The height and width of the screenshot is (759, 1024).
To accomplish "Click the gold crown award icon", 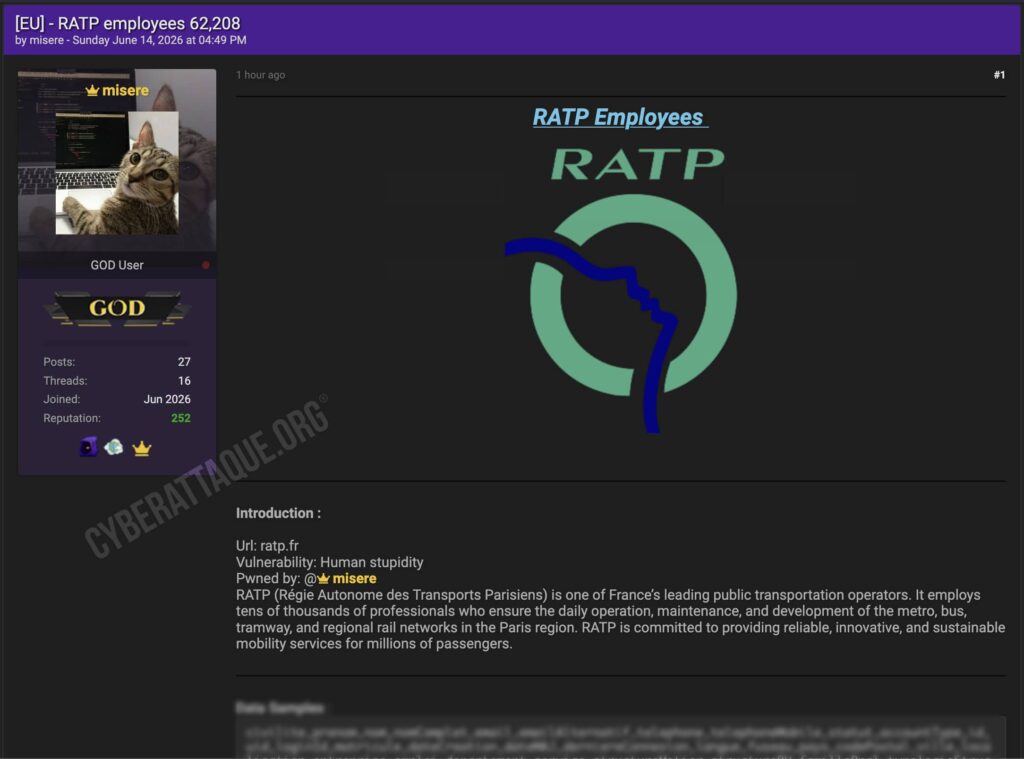I will [x=142, y=448].
